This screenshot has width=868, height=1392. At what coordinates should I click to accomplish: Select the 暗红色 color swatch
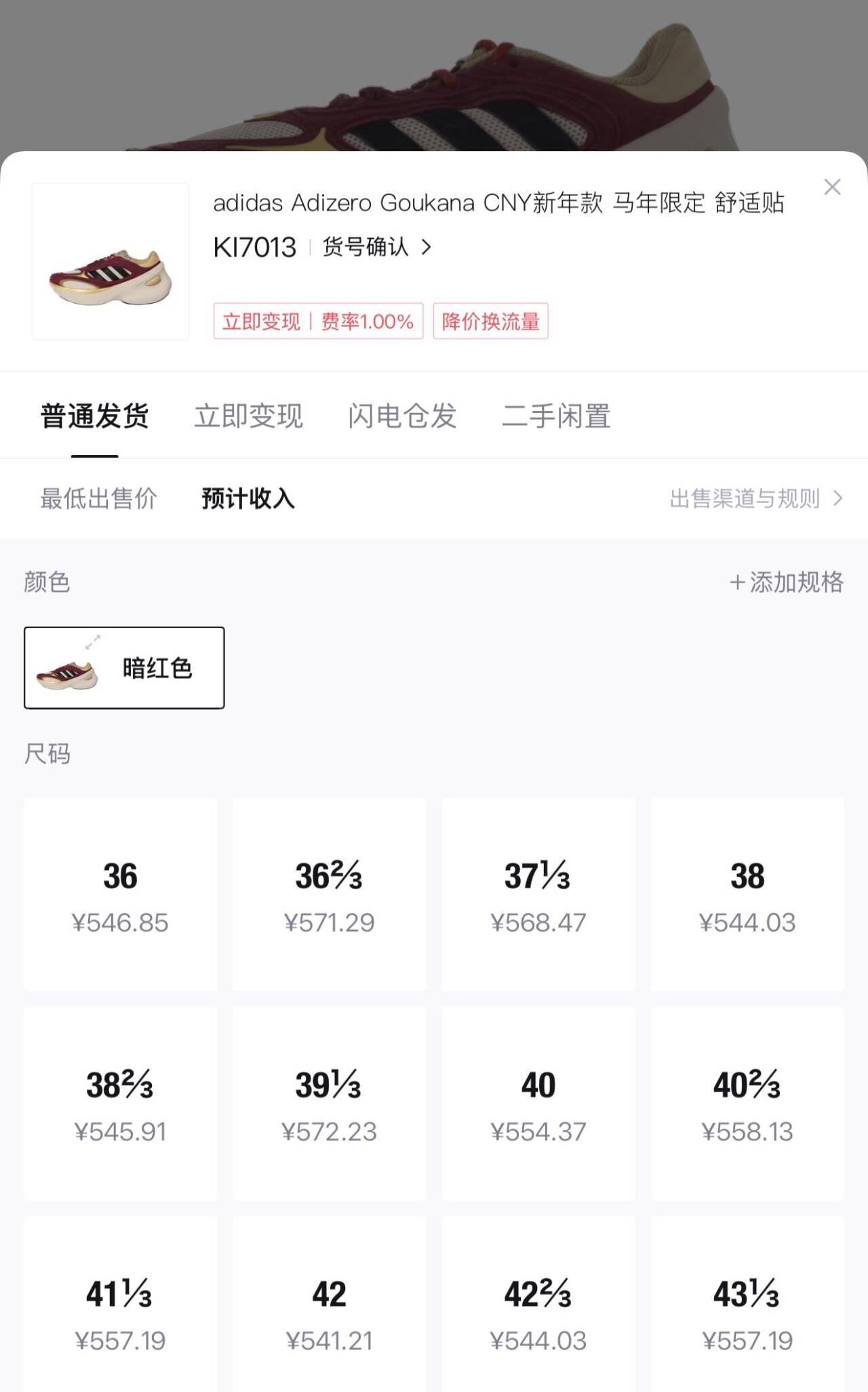(124, 668)
